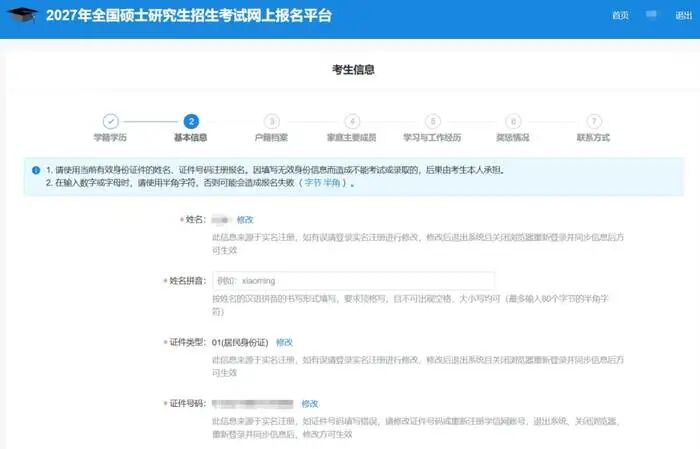The width and height of the screenshot is (700, 449).
Task: Select the 基本信息 step label
Action: 191,137
